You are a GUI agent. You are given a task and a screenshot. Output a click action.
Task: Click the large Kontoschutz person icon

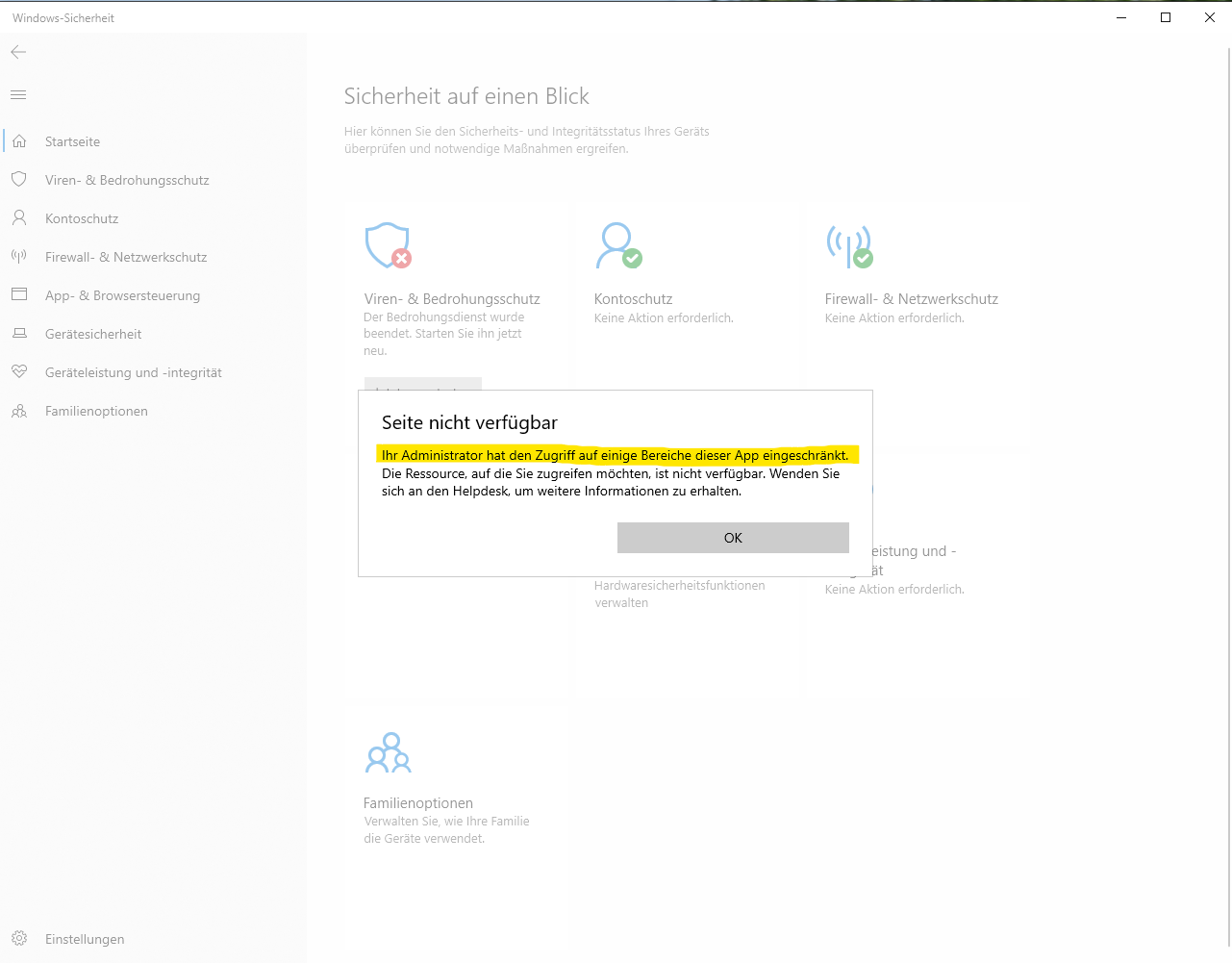618,245
